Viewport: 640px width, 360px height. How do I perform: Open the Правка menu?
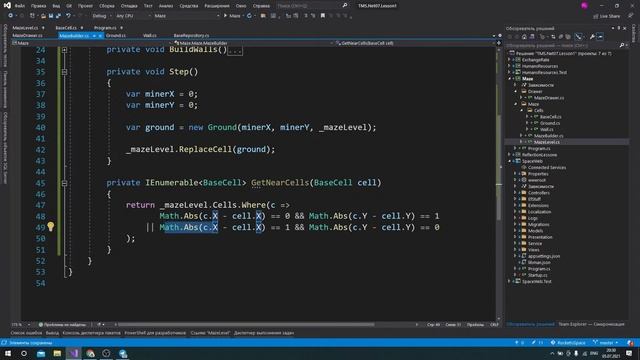(x=38, y=6)
